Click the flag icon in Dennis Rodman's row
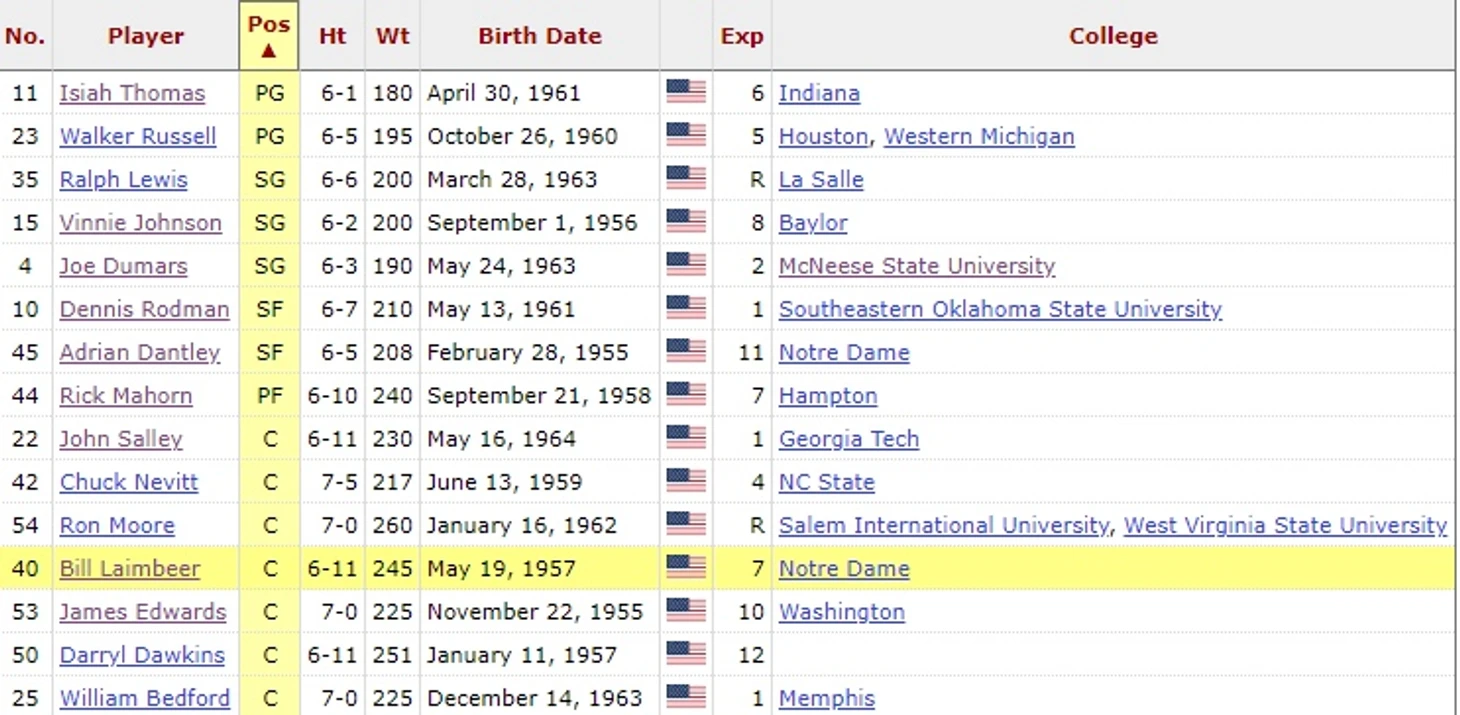 (x=686, y=308)
